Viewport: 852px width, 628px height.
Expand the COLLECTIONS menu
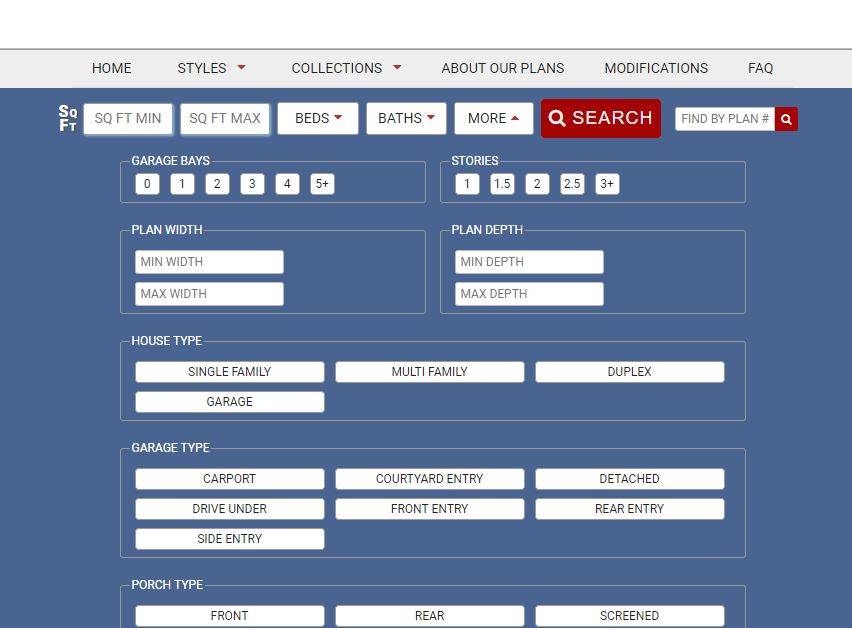pos(346,68)
